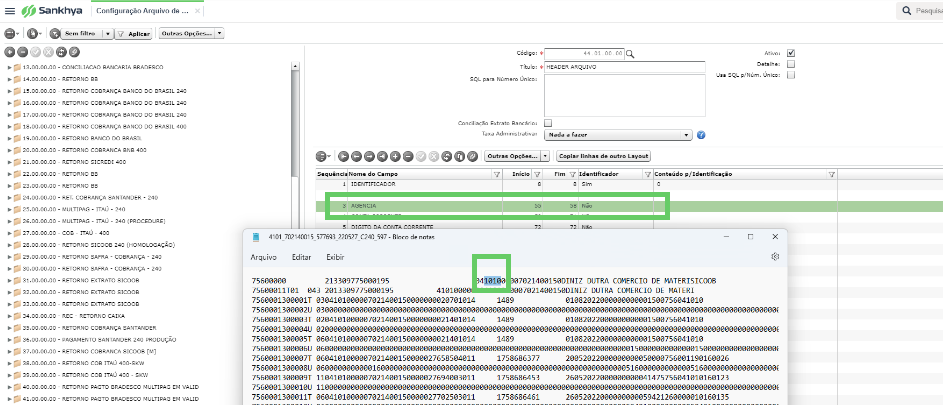
Task: Open the Bloco de notas settings gear
Action: 775,257
